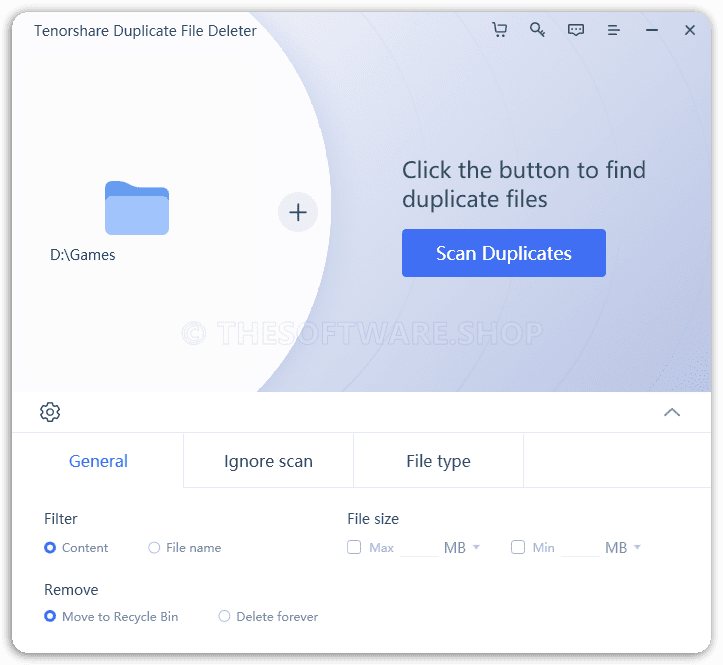The image size is (723, 665).
Task: Switch to the General tab
Action: click(x=98, y=461)
